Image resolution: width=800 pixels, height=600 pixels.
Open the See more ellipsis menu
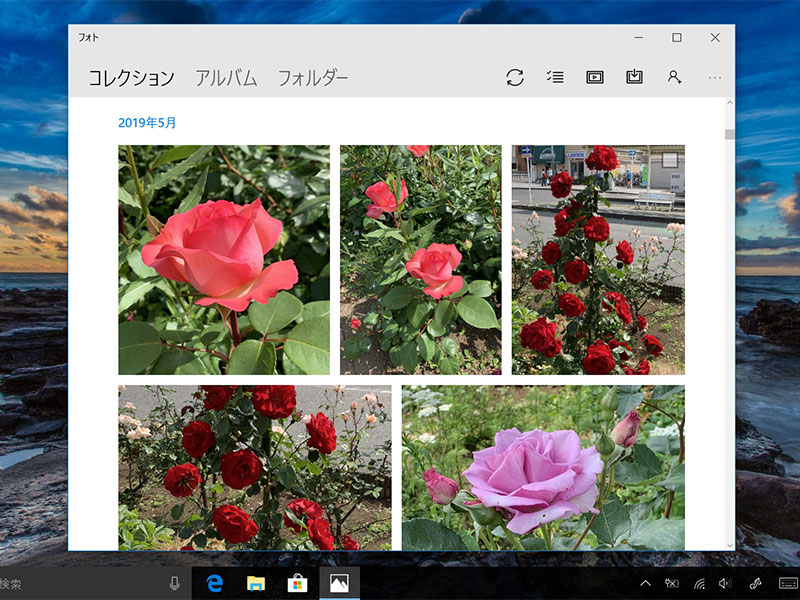click(715, 78)
